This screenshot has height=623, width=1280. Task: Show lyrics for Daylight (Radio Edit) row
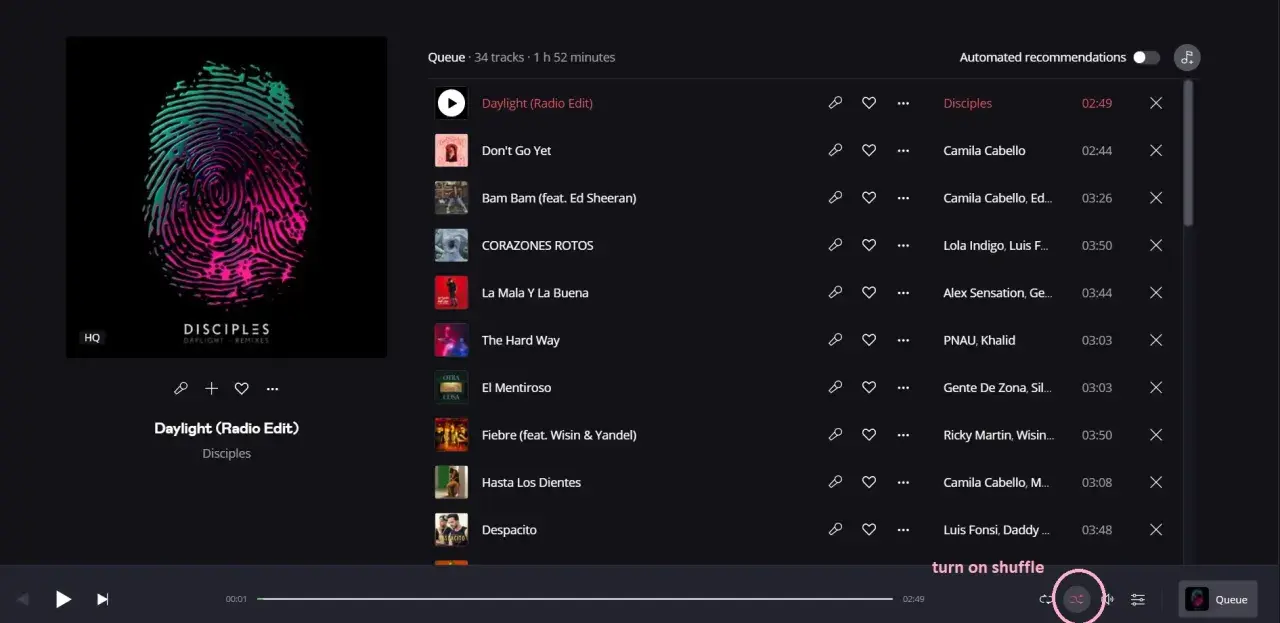[x=835, y=103]
